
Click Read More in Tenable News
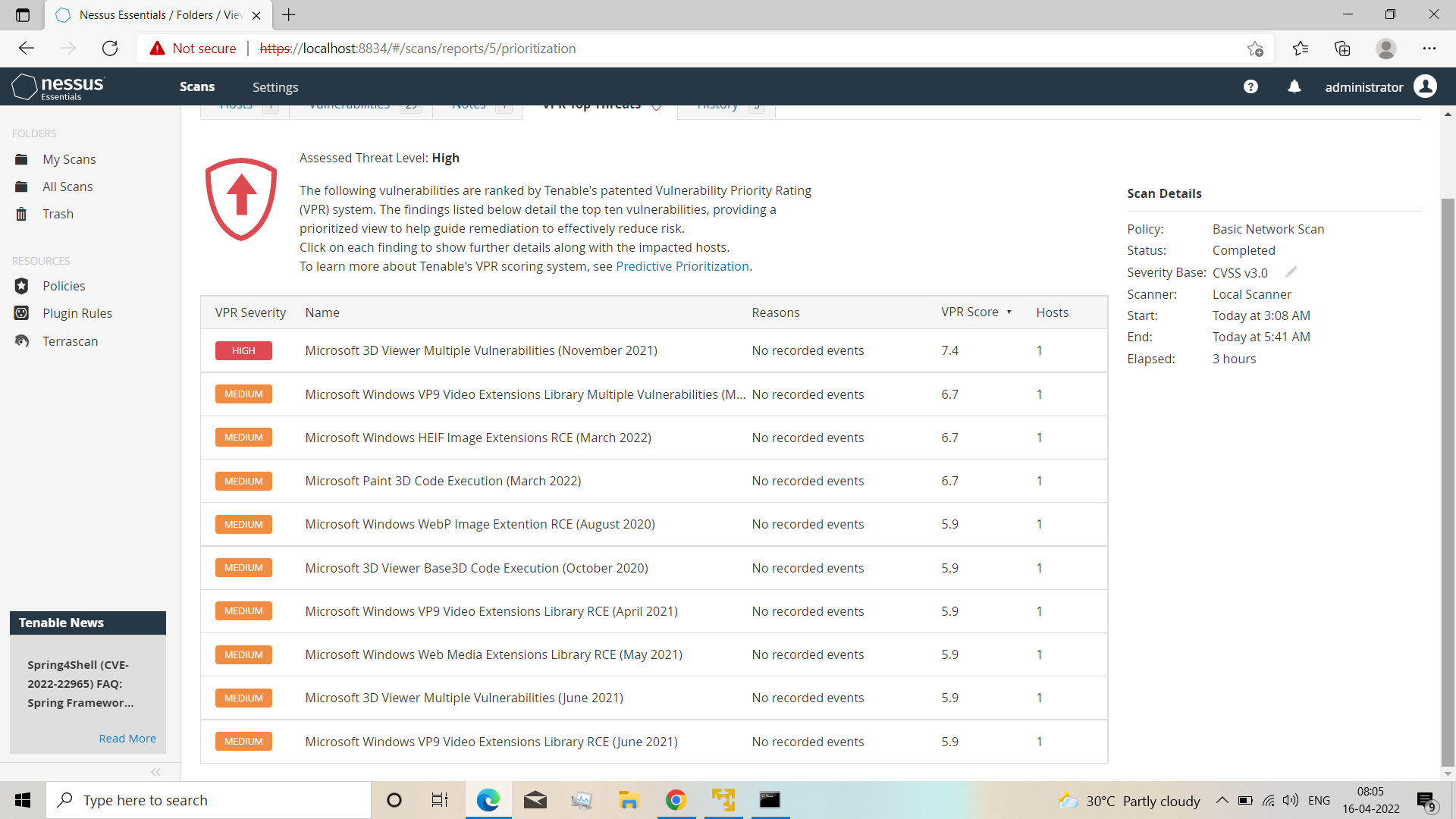(127, 739)
